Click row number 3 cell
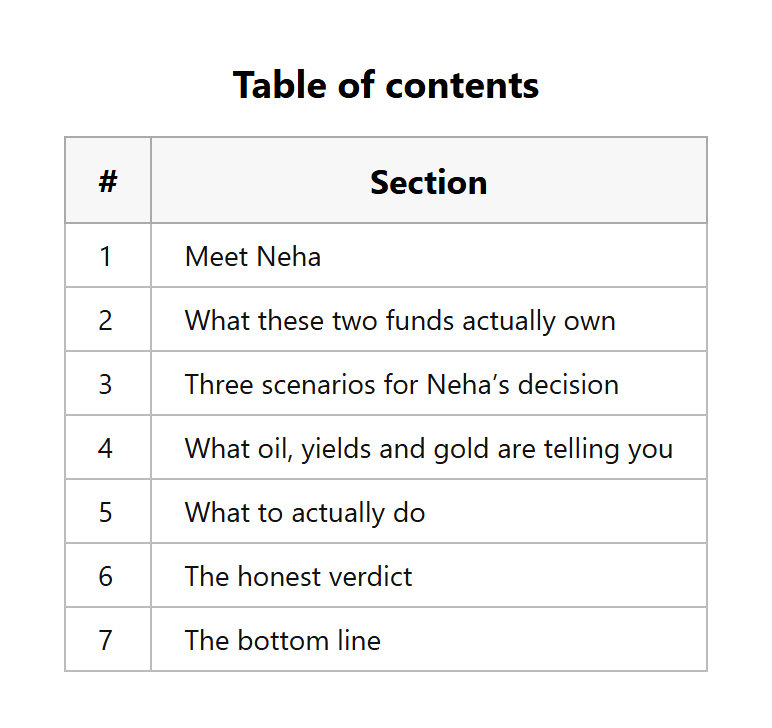Image resolution: width=772 pixels, height=728 pixels. click(x=108, y=383)
